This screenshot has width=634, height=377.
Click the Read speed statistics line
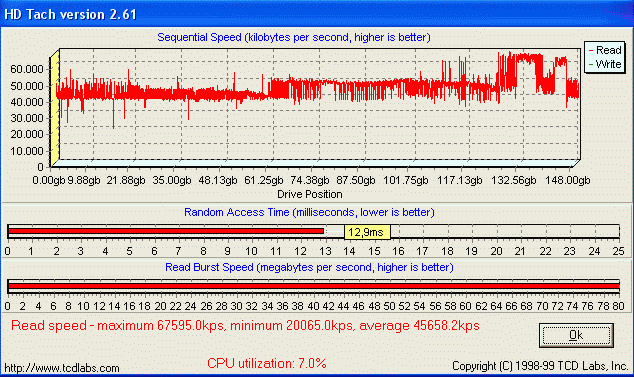click(x=245, y=326)
